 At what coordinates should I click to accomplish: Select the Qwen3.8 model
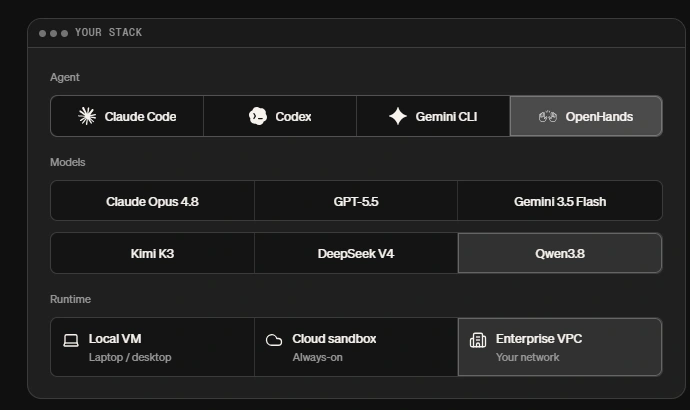(x=560, y=253)
